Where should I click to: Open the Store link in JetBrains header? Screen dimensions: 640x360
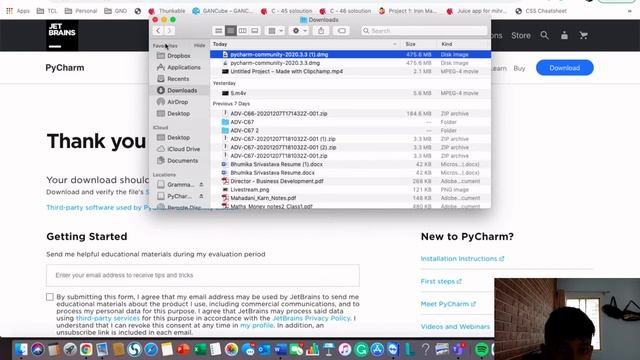(521, 36)
